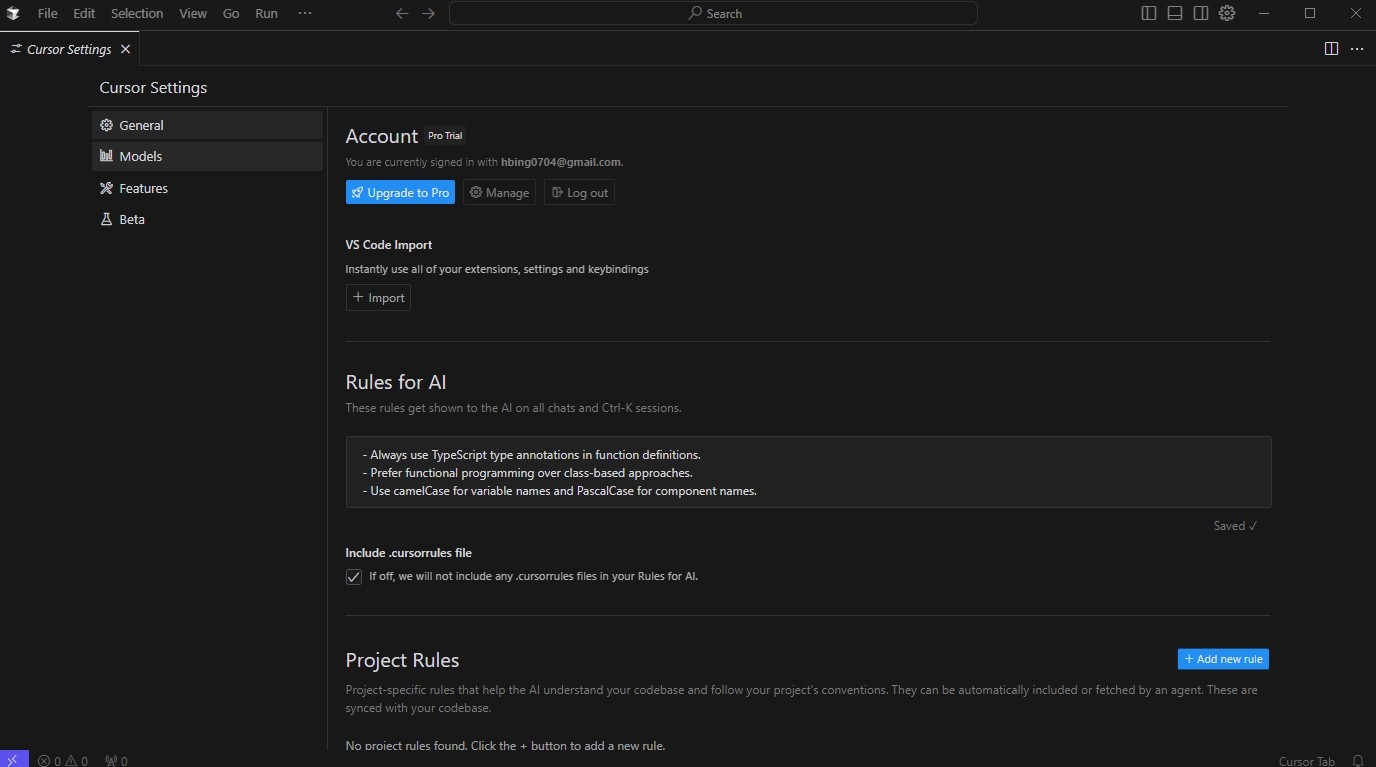Open the Go menu

pos(231,13)
